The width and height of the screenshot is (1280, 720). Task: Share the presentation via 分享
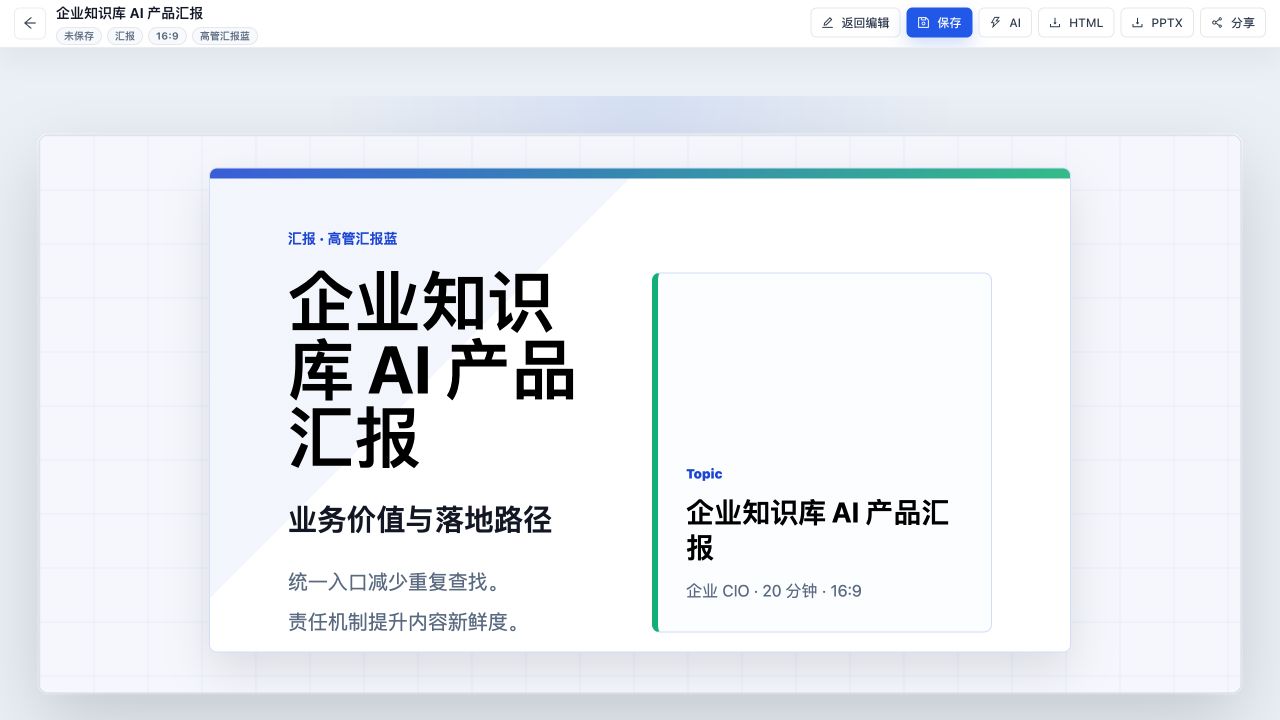[1233, 23]
